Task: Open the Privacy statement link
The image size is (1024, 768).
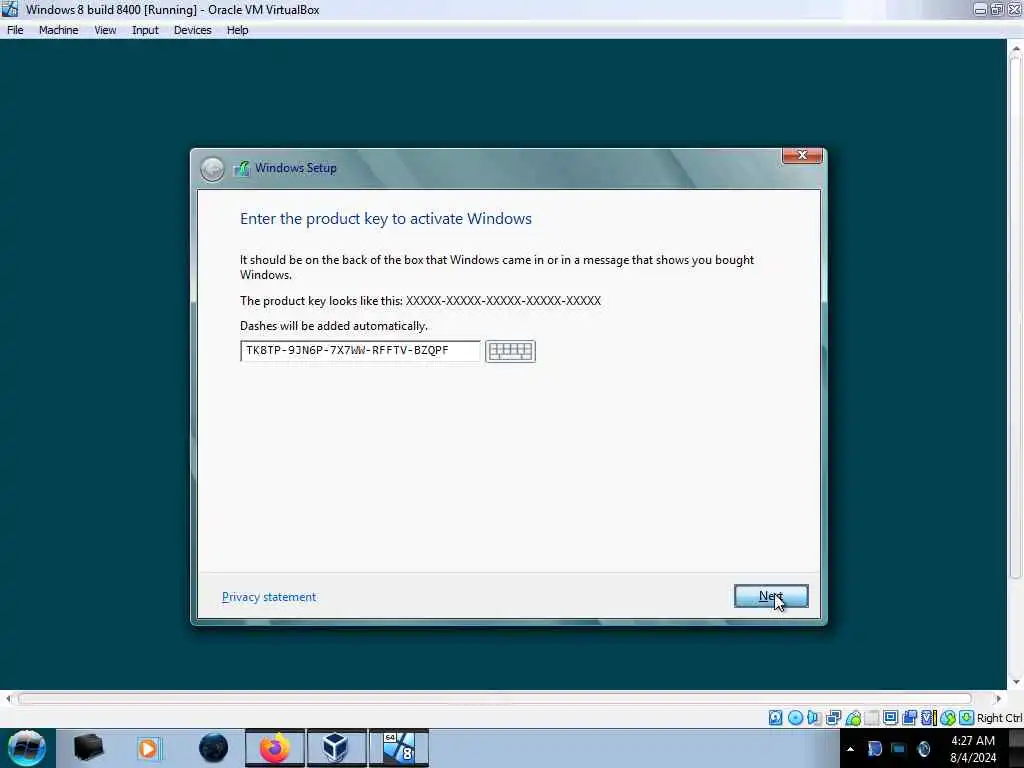Action: [269, 597]
